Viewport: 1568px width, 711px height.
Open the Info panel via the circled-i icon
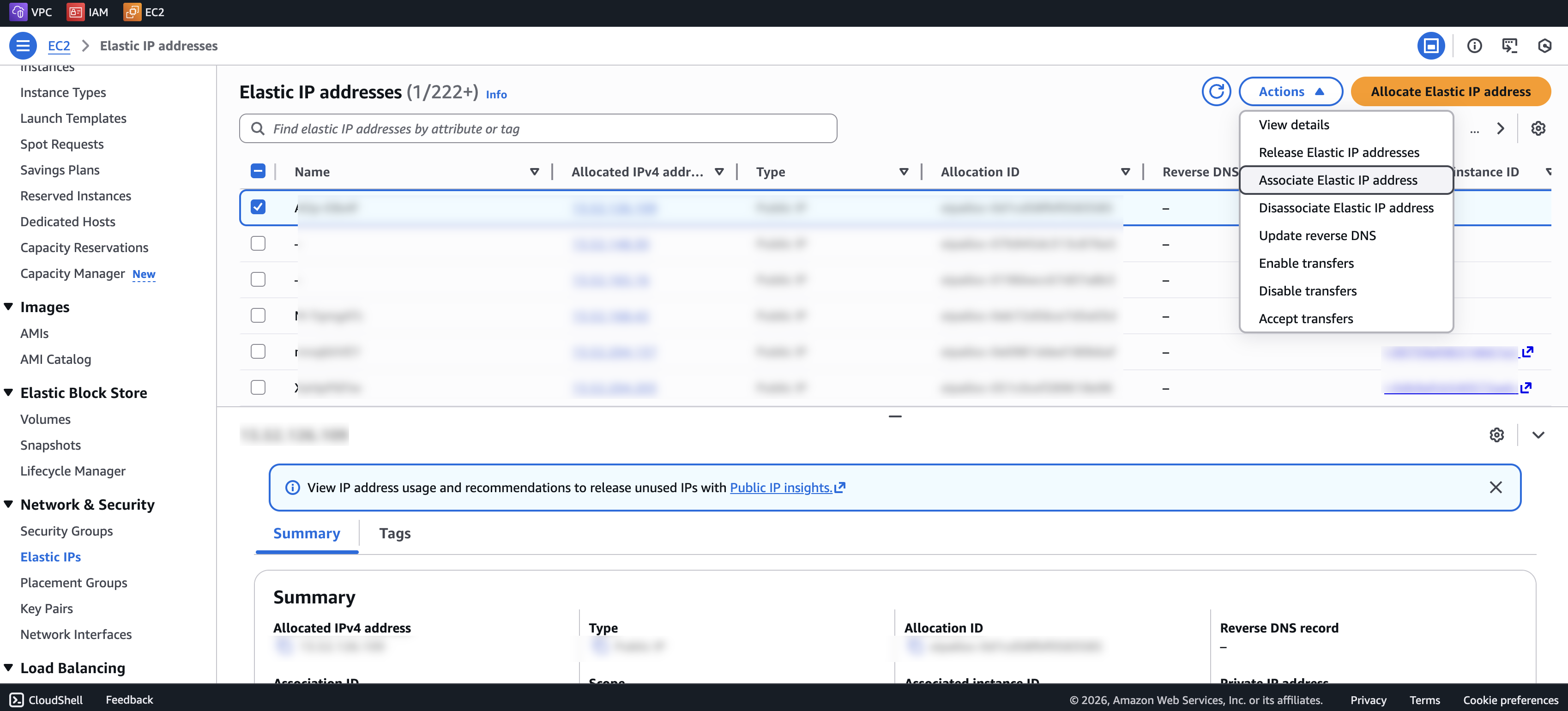(1474, 46)
